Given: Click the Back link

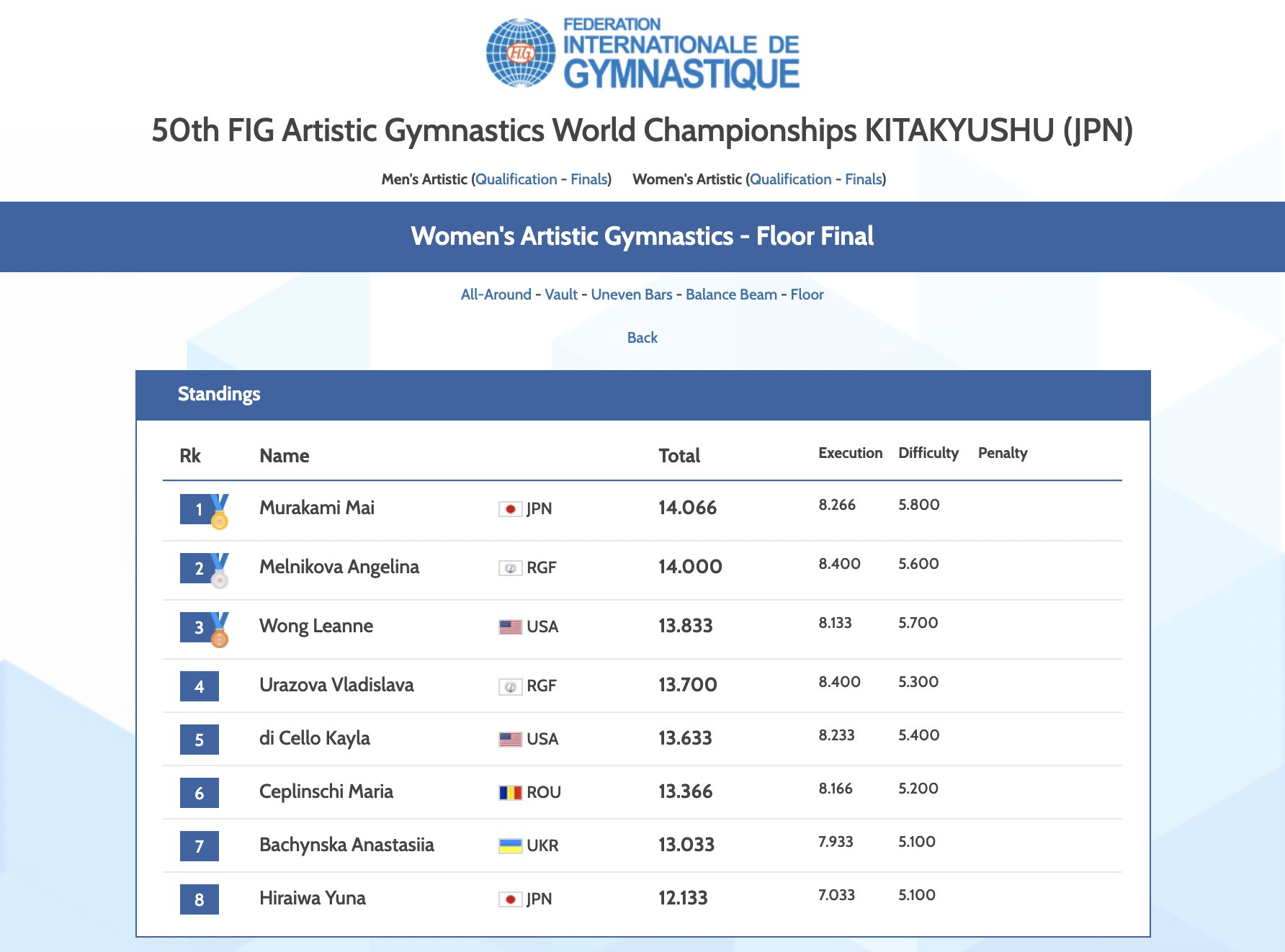Looking at the screenshot, I should point(642,338).
